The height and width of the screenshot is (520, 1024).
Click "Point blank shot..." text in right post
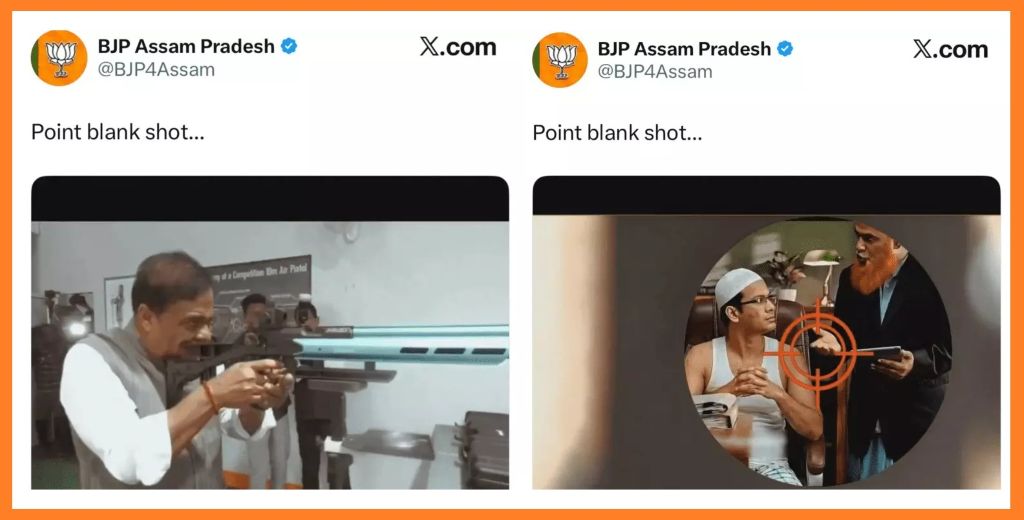617,133
